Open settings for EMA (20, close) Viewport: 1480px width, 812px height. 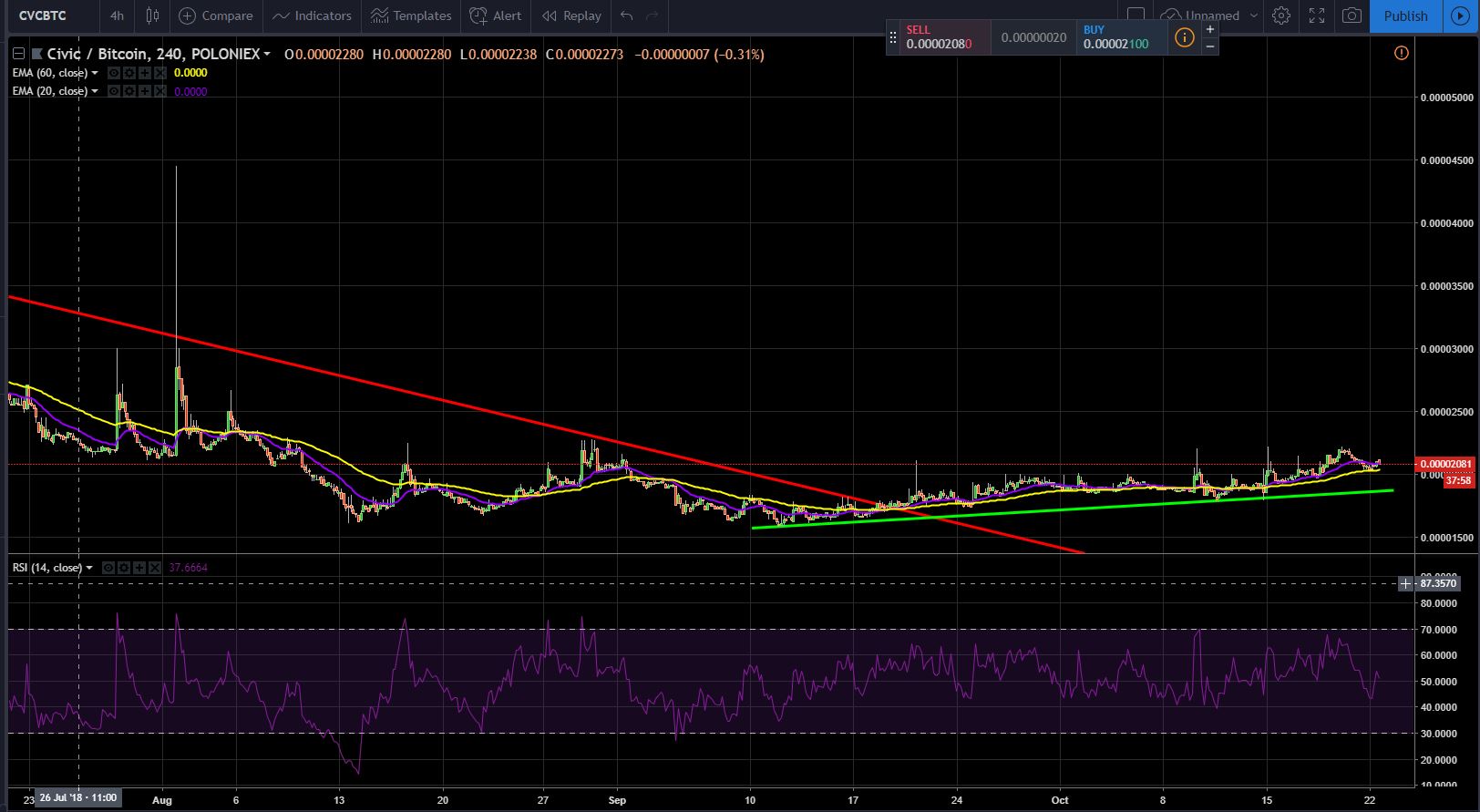(x=129, y=91)
